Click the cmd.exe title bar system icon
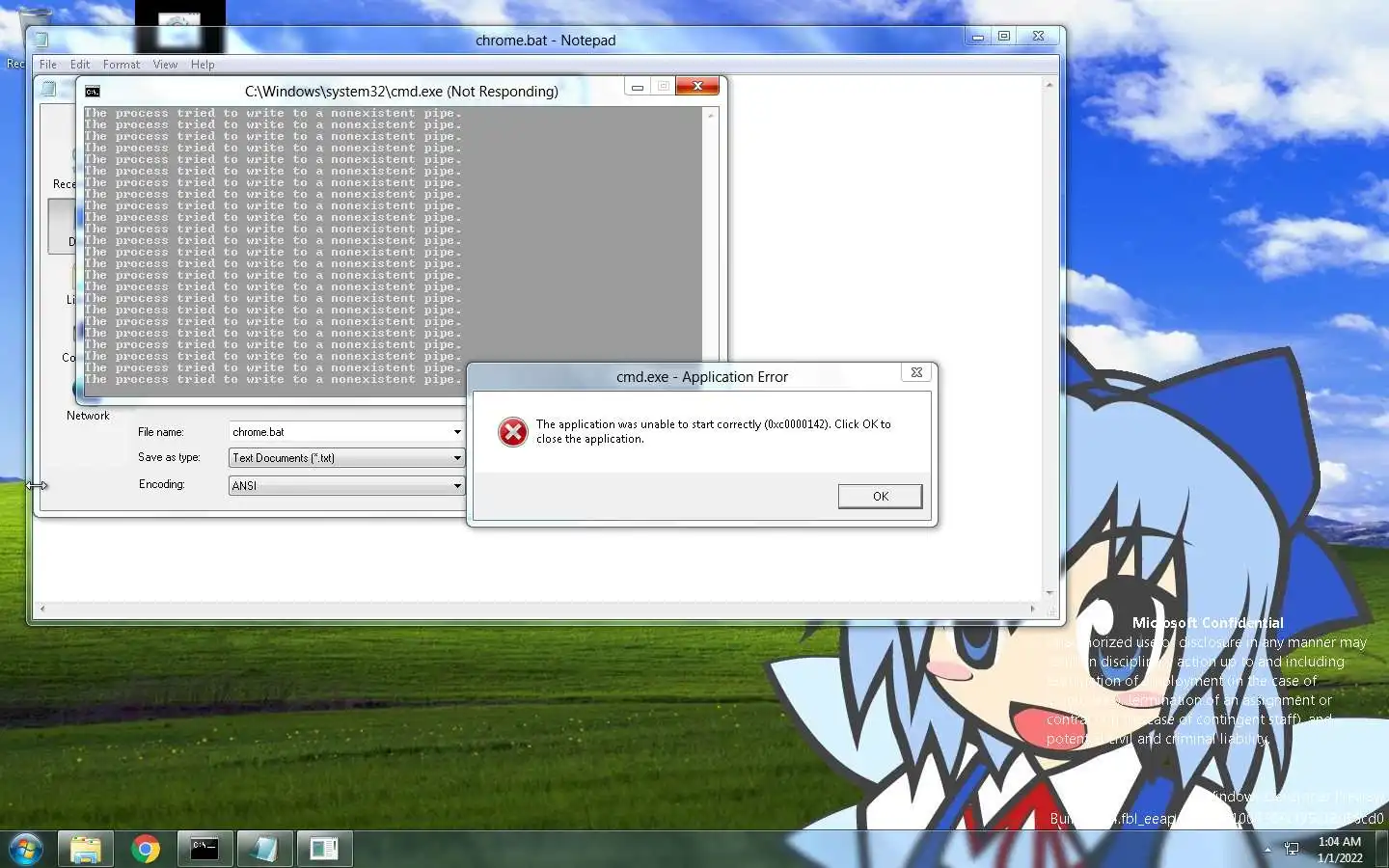Image resolution: width=1389 pixels, height=868 pixels. point(93,92)
